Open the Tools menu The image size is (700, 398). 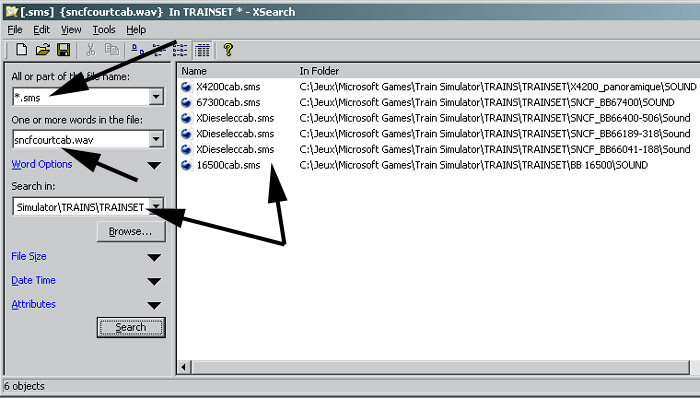click(104, 30)
